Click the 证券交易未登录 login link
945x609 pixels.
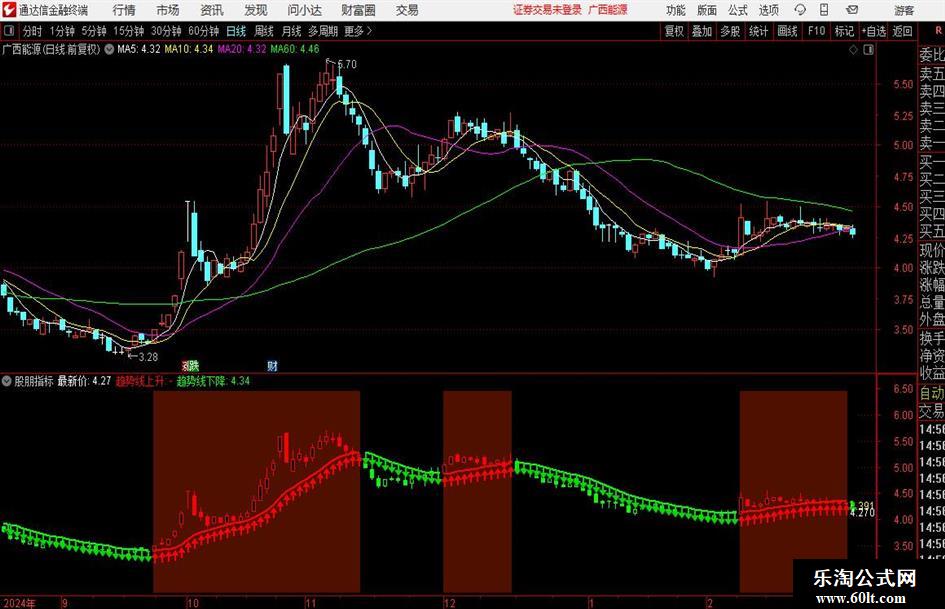547,10
